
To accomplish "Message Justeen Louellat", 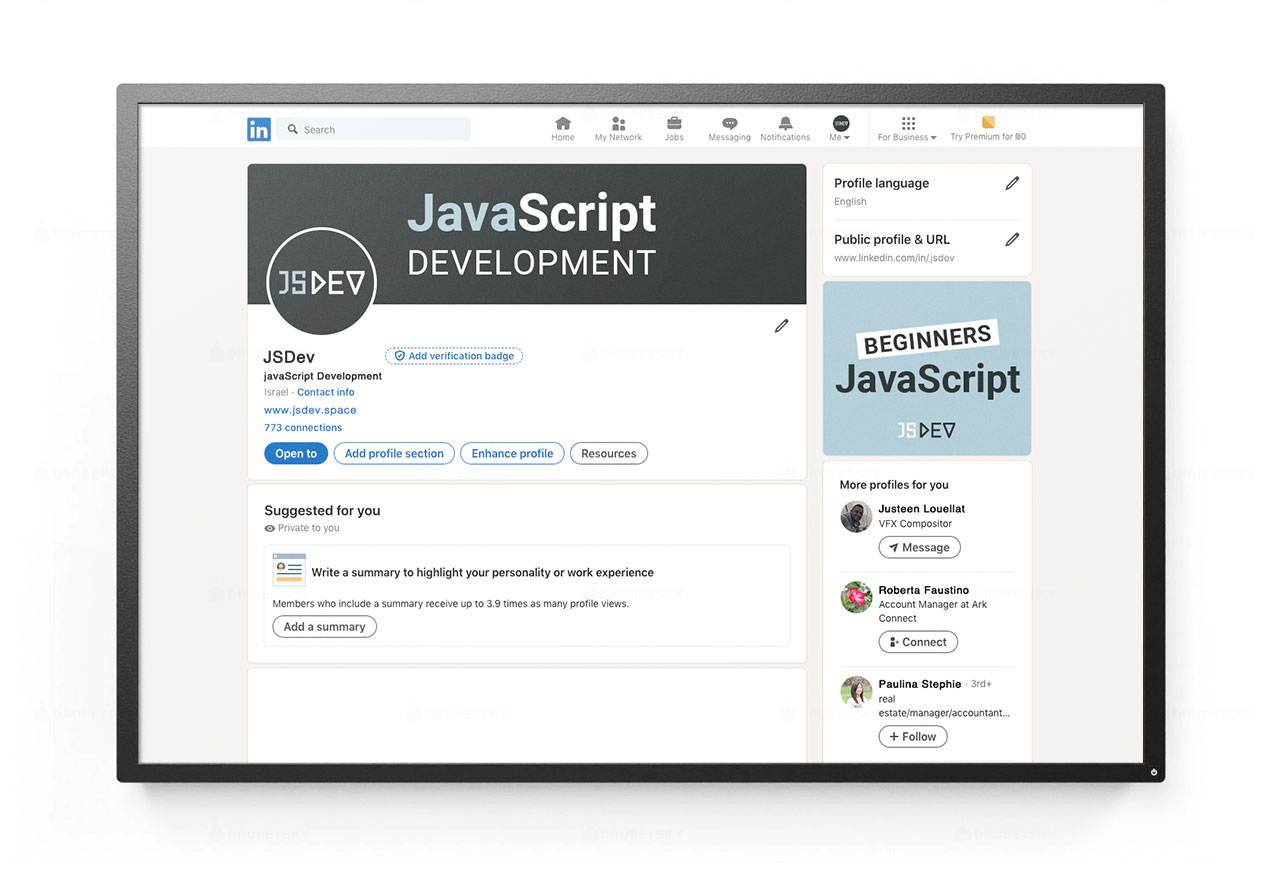I will point(920,547).
